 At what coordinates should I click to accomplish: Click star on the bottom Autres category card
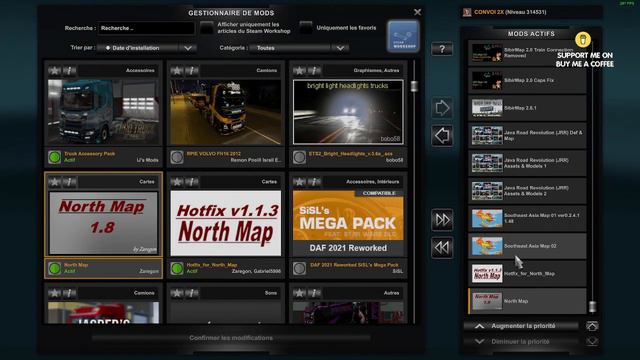click(299, 293)
